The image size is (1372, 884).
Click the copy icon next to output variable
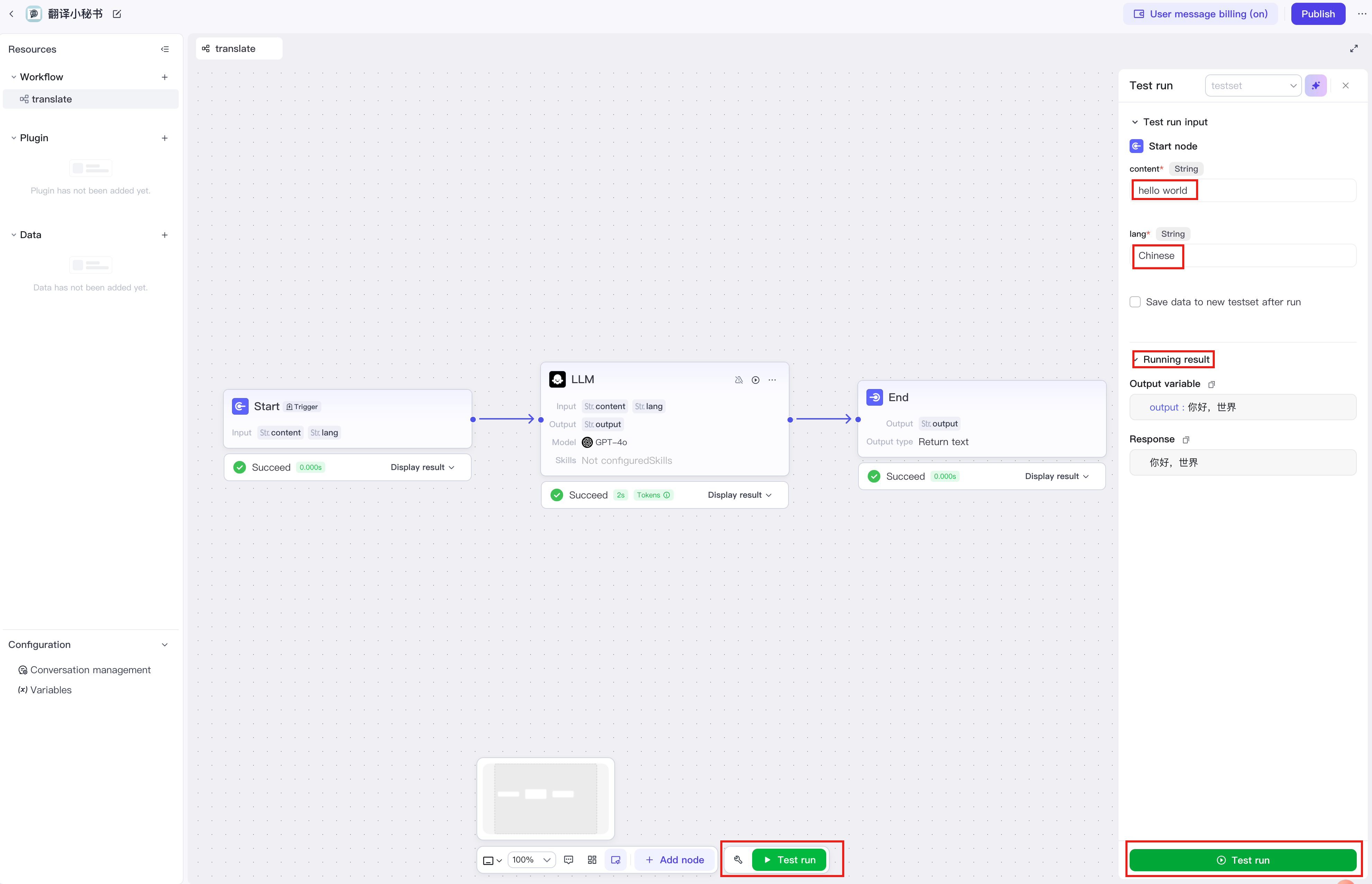1210,384
